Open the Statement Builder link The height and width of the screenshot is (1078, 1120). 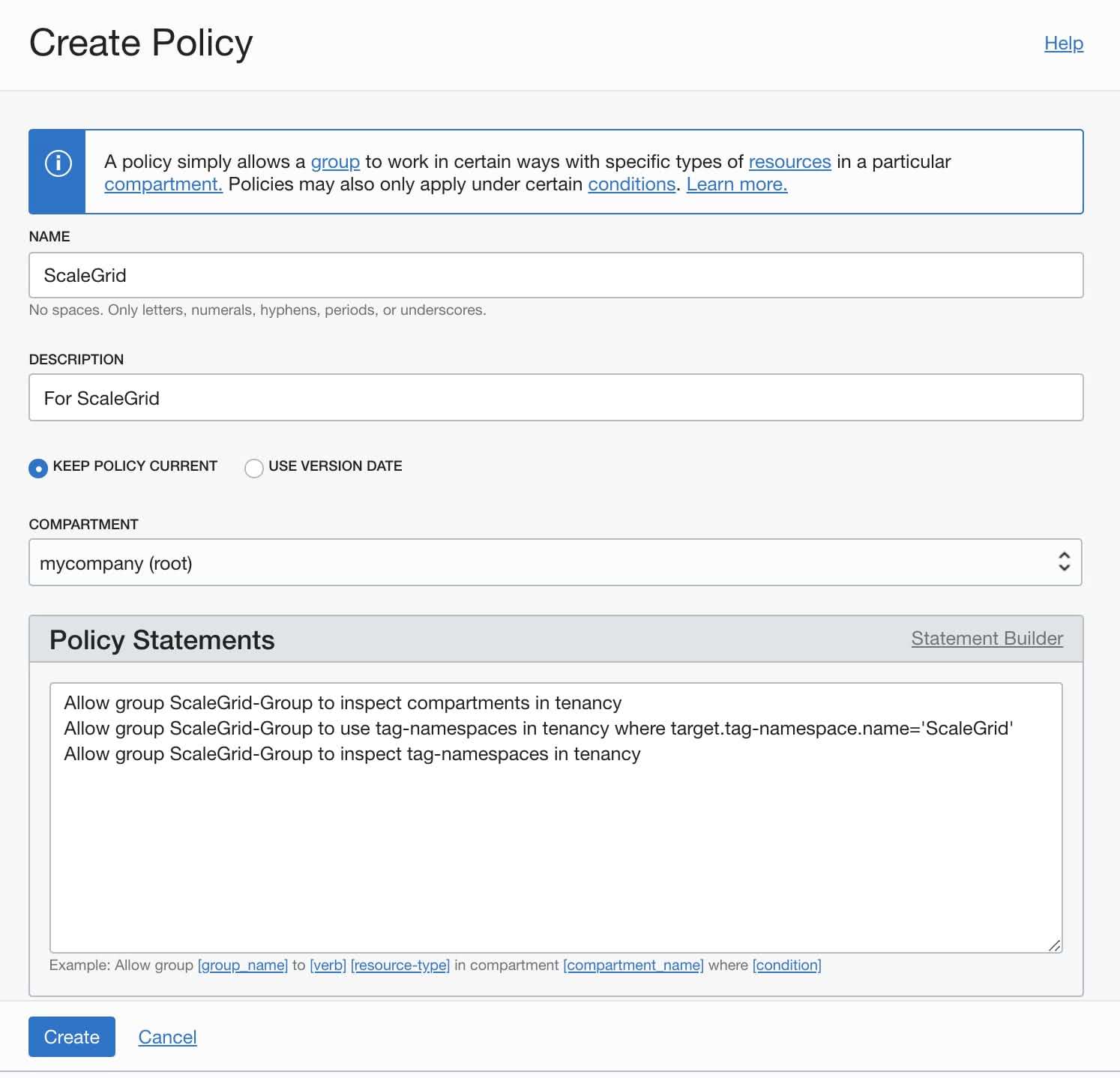[x=987, y=639]
